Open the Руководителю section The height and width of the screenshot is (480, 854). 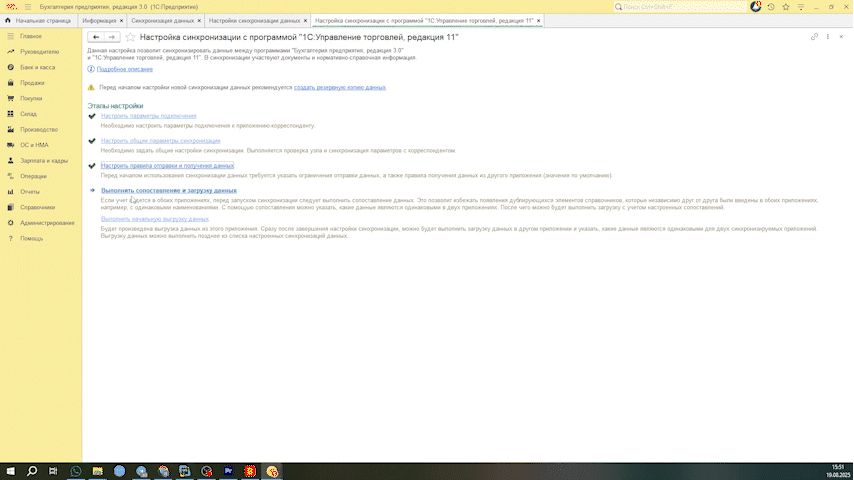pyautogui.click(x=41, y=52)
